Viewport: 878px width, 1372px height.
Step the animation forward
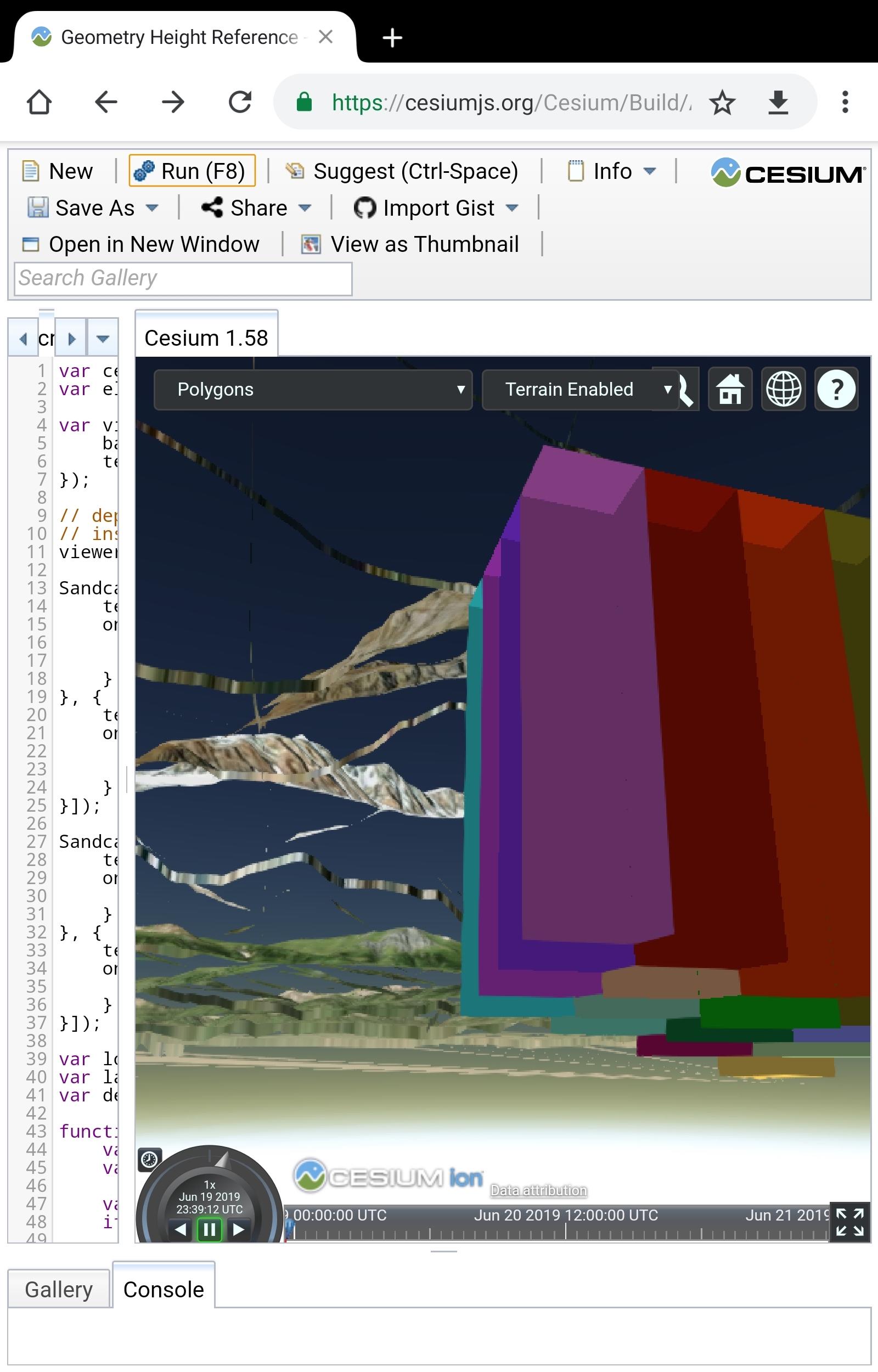[x=239, y=1229]
